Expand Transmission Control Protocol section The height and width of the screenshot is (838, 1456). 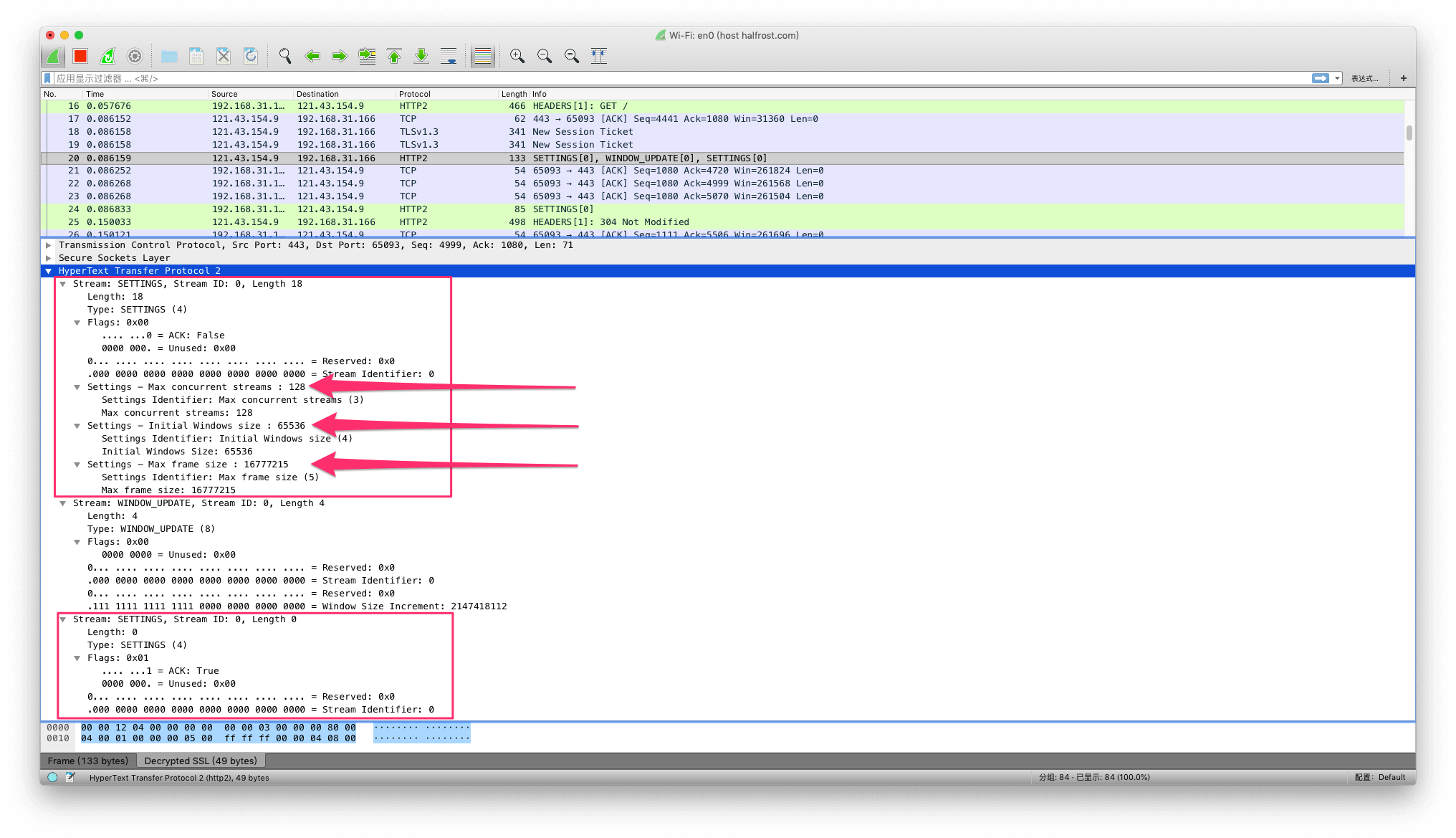tap(48, 245)
